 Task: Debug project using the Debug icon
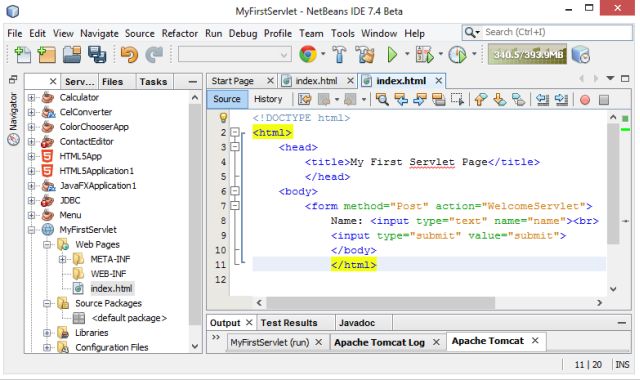click(x=424, y=54)
